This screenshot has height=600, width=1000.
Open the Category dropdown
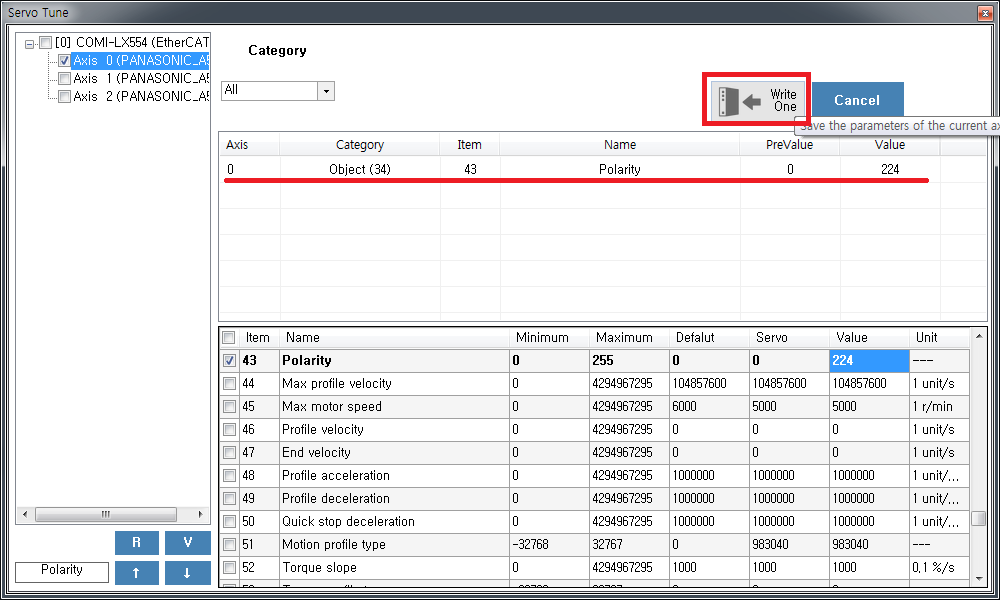click(x=325, y=91)
